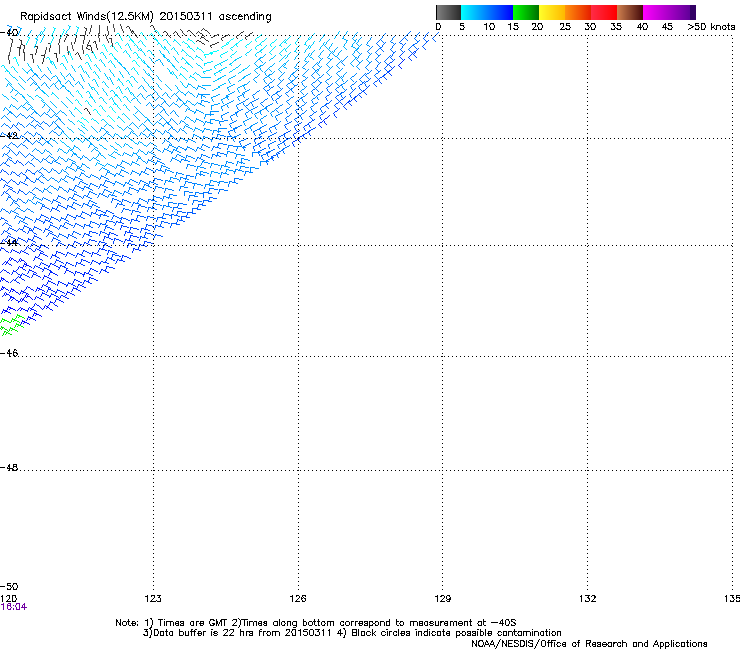Click the 129 longitude axis label
The width and height of the screenshot is (740, 650).
pyautogui.click(x=443, y=599)
